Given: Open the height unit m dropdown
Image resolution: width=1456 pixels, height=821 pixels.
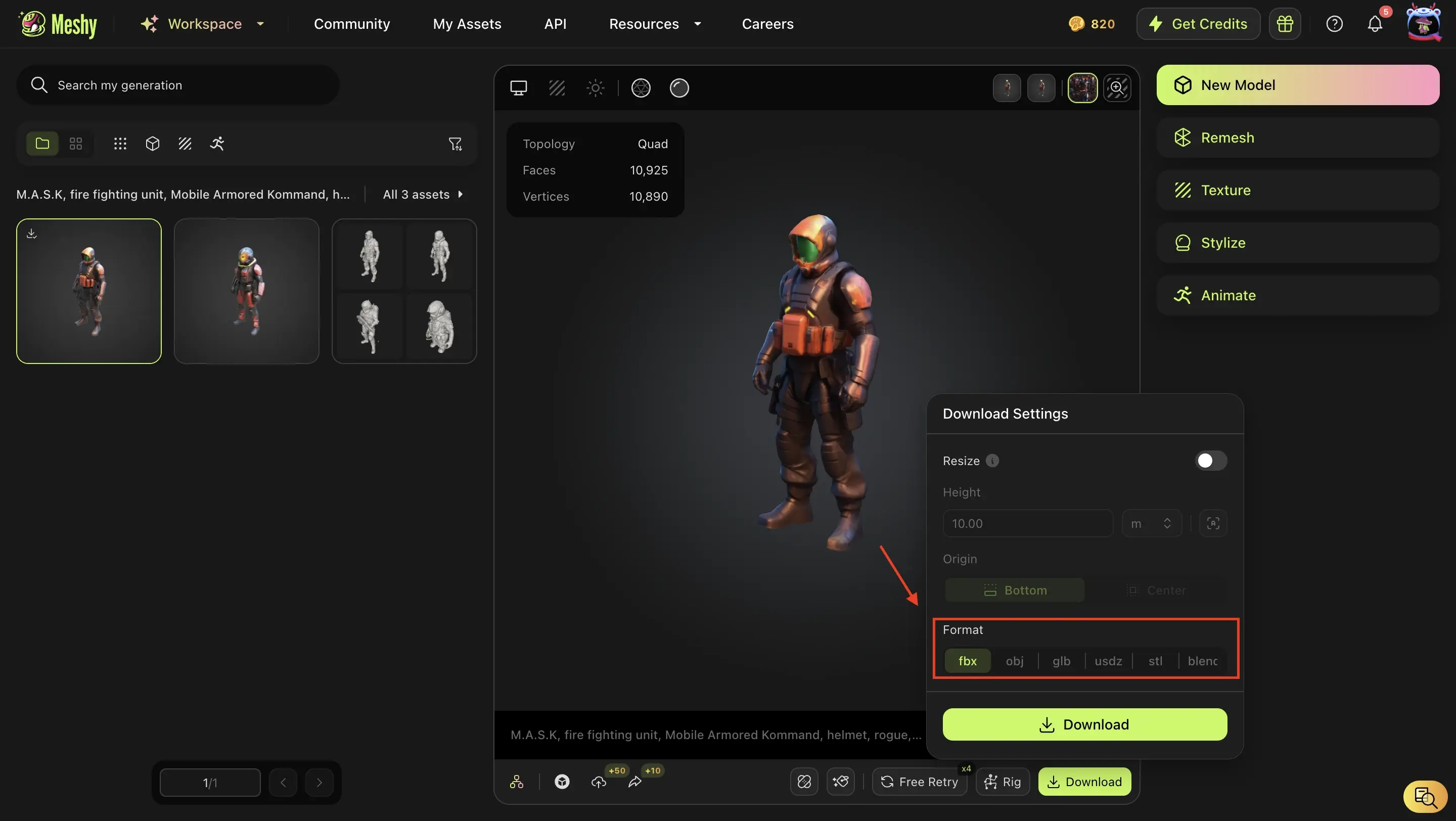Looking at the screenshot, I should 1151,523.
